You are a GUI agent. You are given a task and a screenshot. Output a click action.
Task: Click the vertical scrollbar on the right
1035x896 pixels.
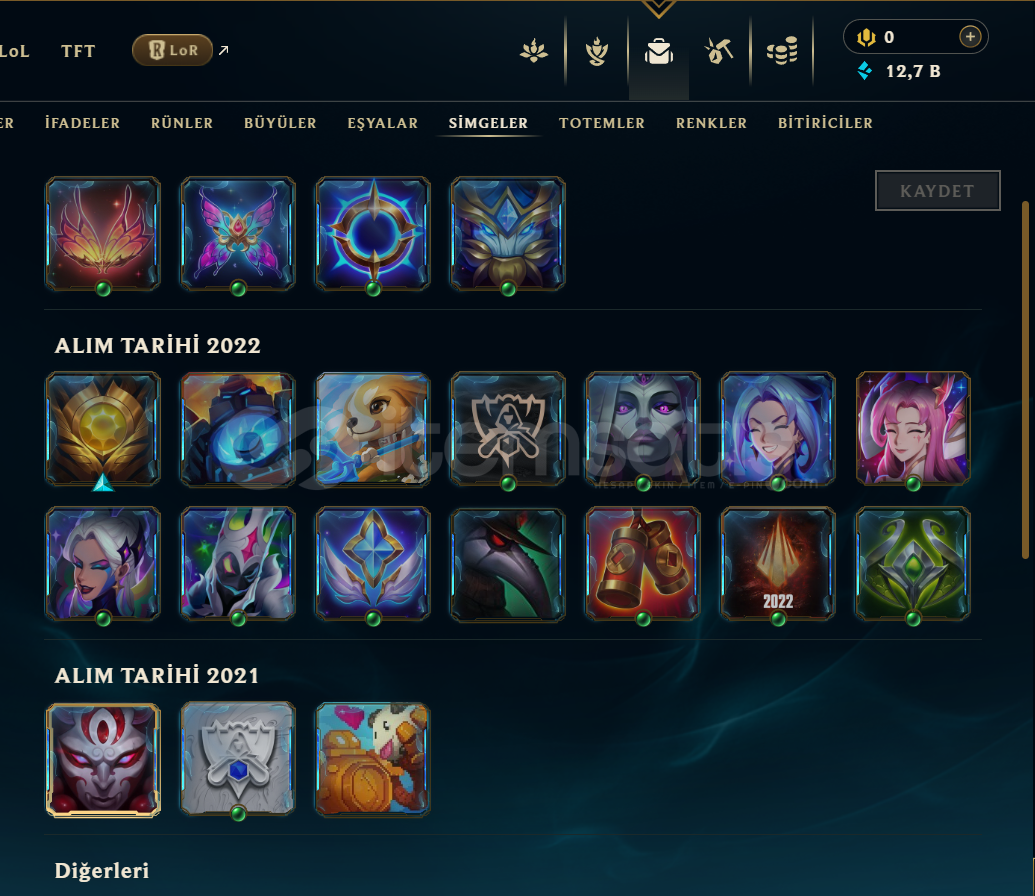point(1025,380)
